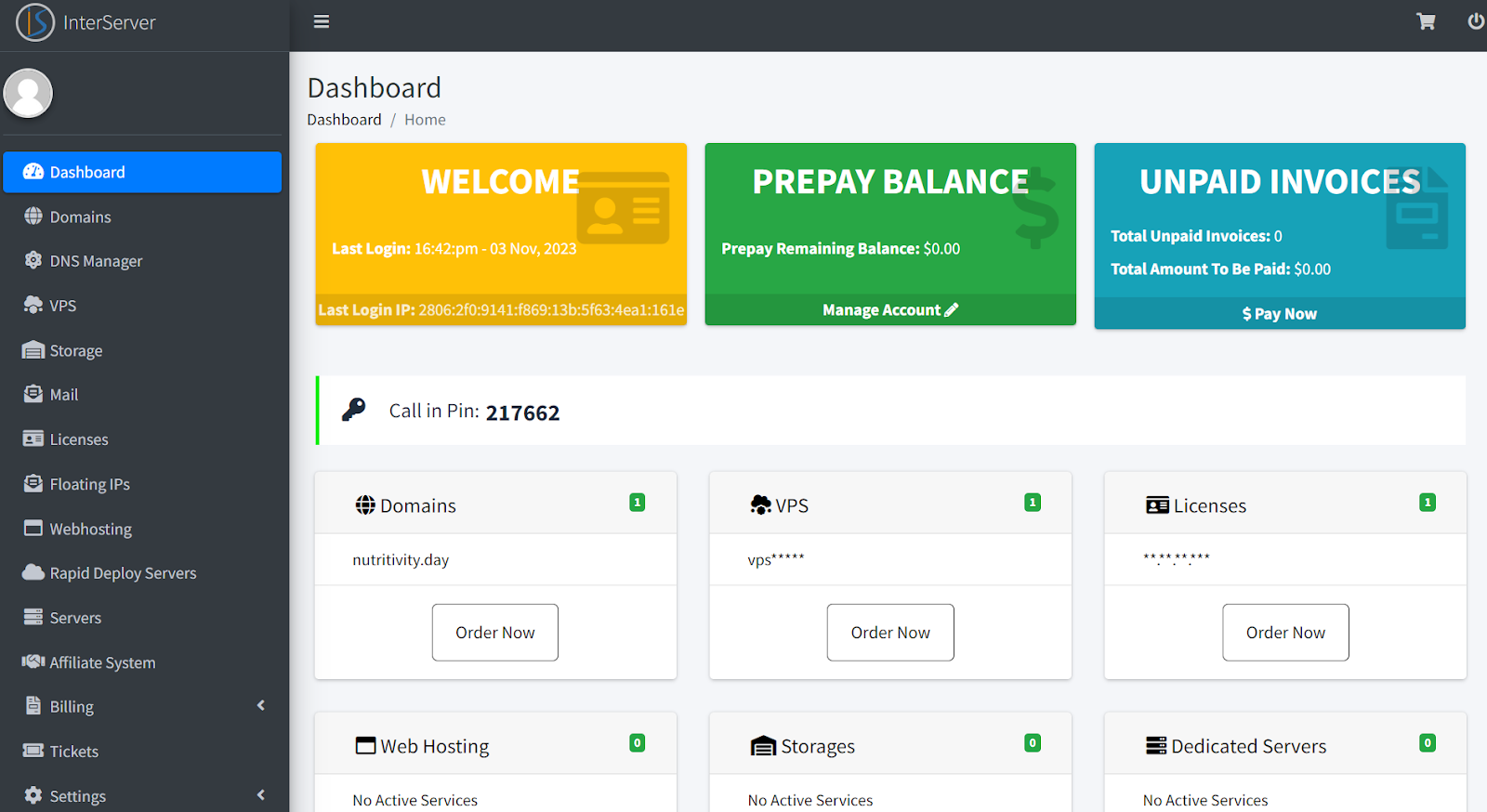Click the nutritivity.day domain entry
1487x812 pixels.
401,559
